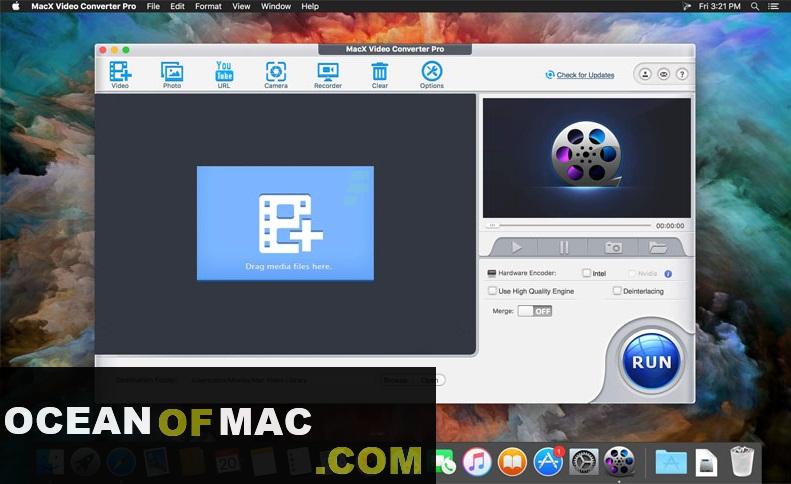Open help with the question mark icon
791x484 pixels.
pyautogui.click(x=682, y=74)
